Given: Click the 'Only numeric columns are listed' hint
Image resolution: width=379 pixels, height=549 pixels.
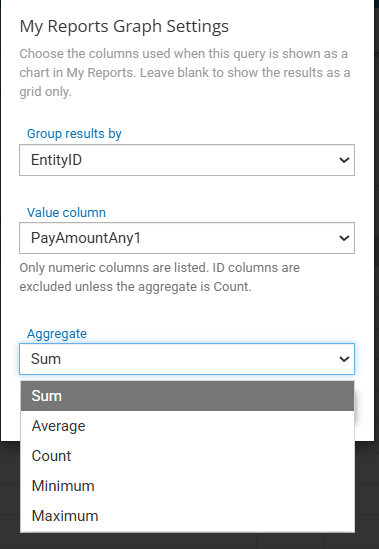Looking at the screenshot, I should coord(159,277).
